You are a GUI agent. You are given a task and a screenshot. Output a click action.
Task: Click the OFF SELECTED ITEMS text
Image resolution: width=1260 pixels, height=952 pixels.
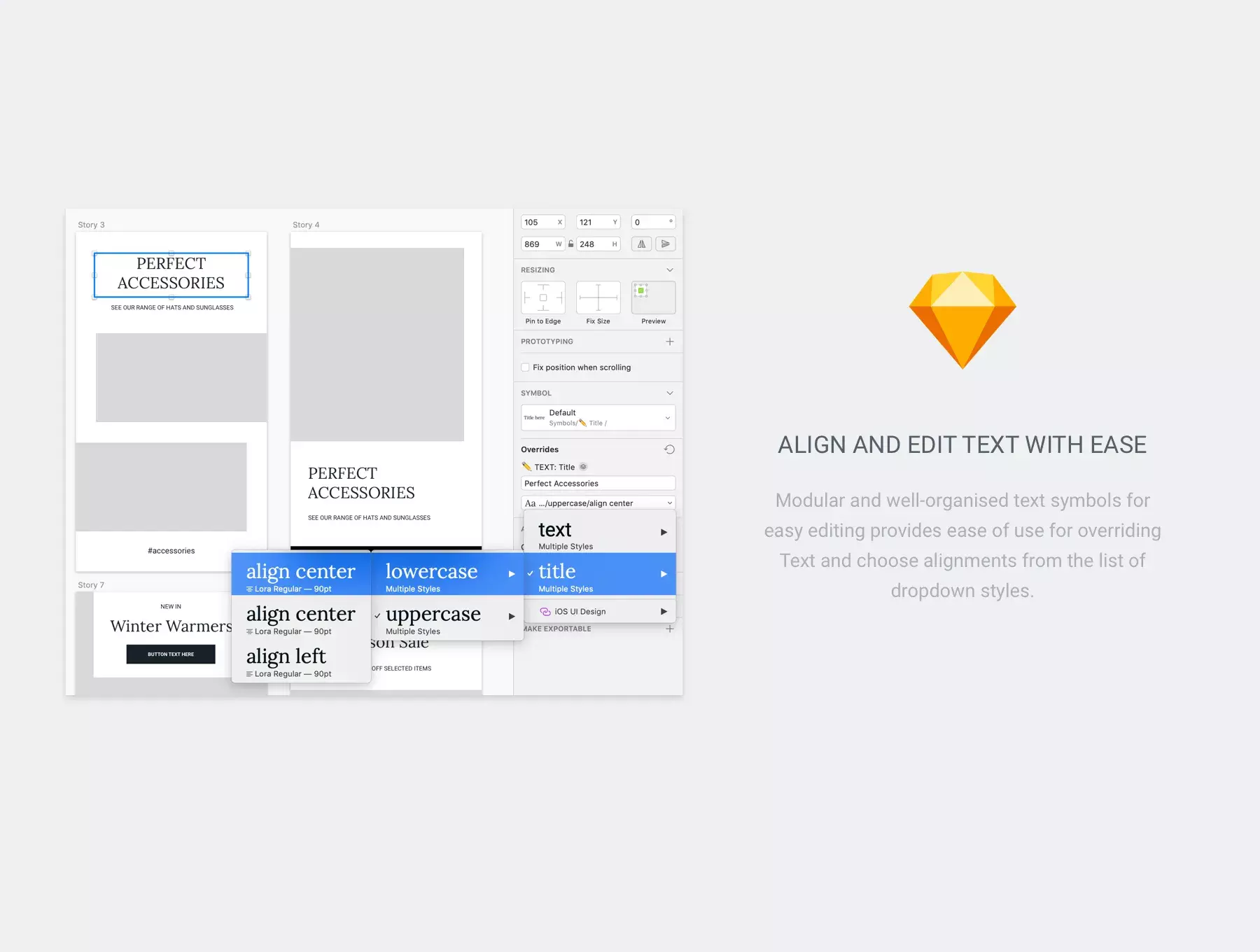pyautogui.click(x=402, y=668)
